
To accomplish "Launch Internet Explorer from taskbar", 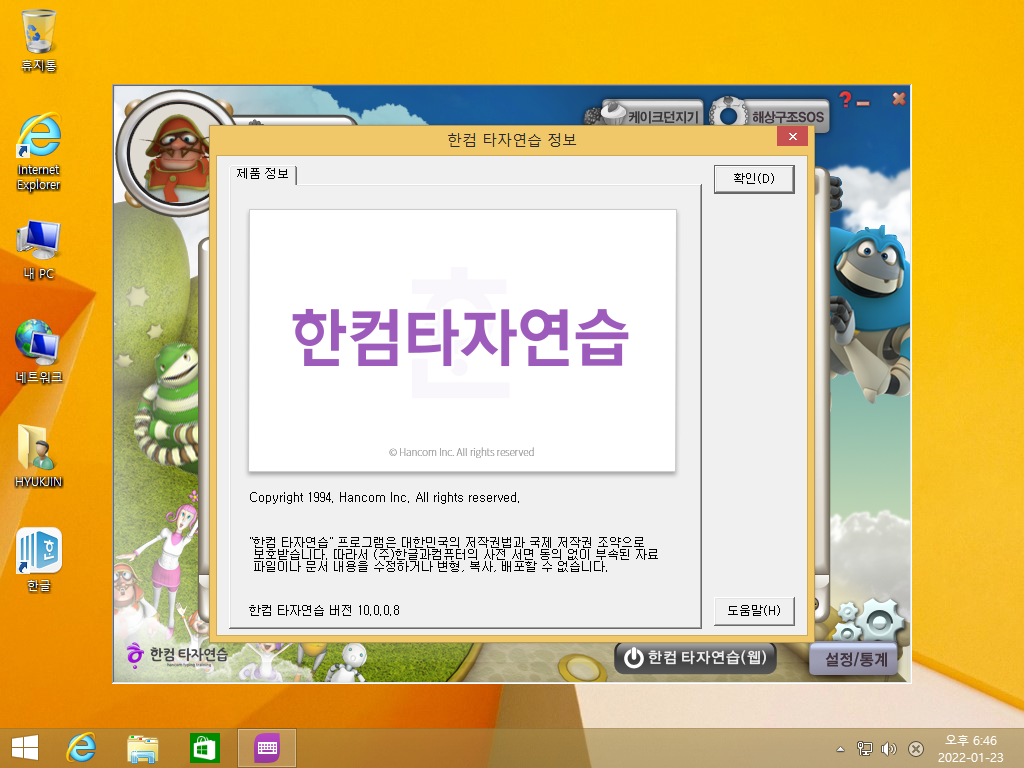I will point(82,748).
